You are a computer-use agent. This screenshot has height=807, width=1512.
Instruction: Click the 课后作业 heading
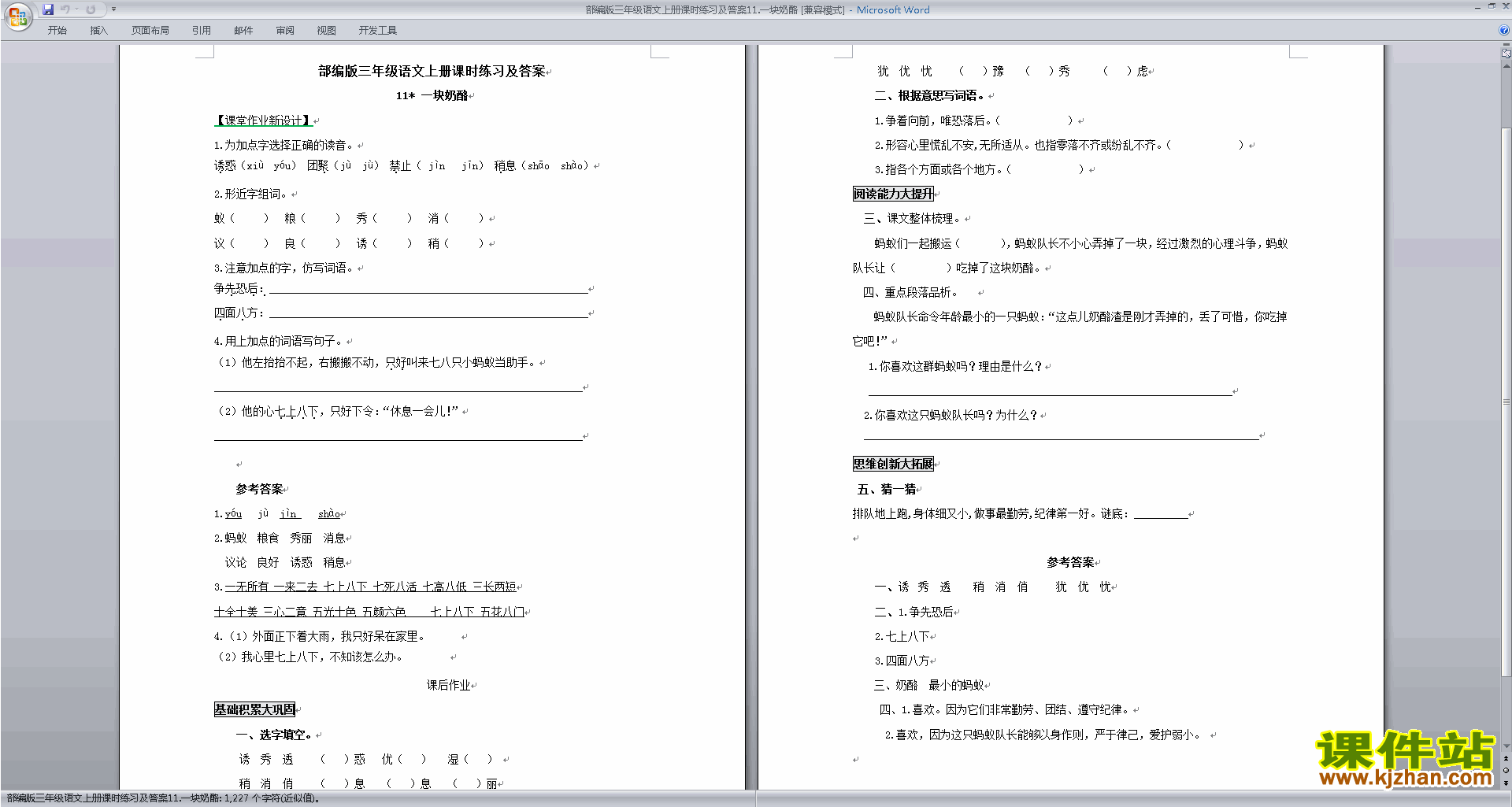pyautogui.click(x=449, y=685)
